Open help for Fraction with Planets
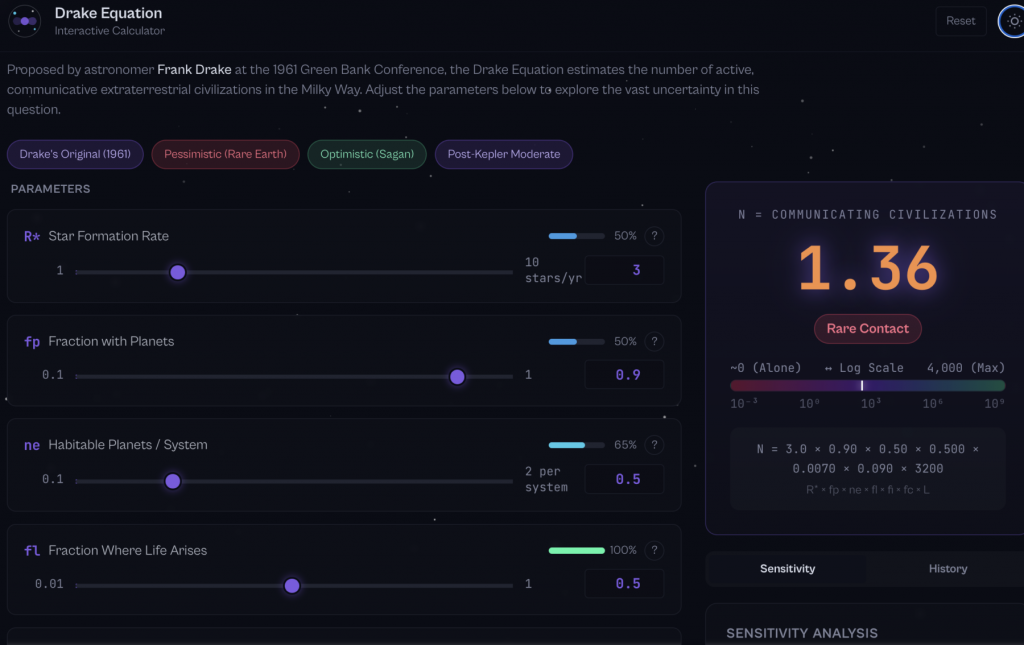 pos(654,341)
